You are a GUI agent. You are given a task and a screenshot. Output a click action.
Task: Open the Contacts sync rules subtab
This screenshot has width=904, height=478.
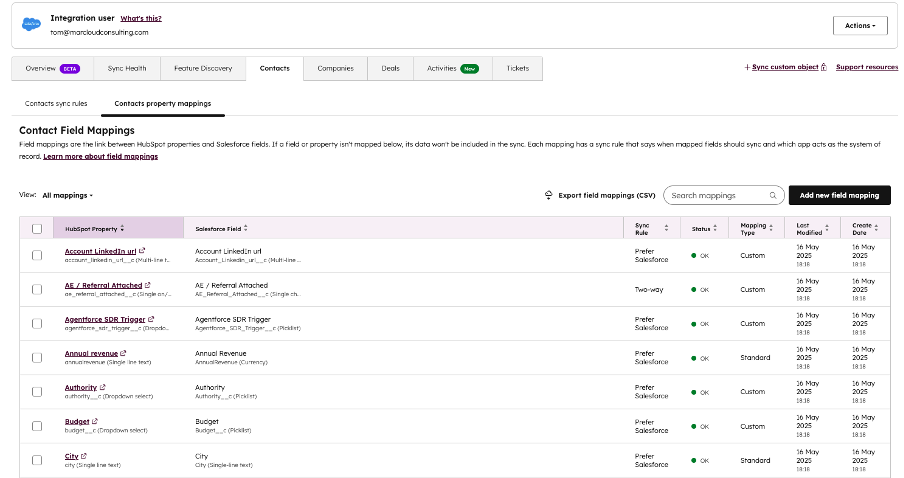click(x=55, y=103)
